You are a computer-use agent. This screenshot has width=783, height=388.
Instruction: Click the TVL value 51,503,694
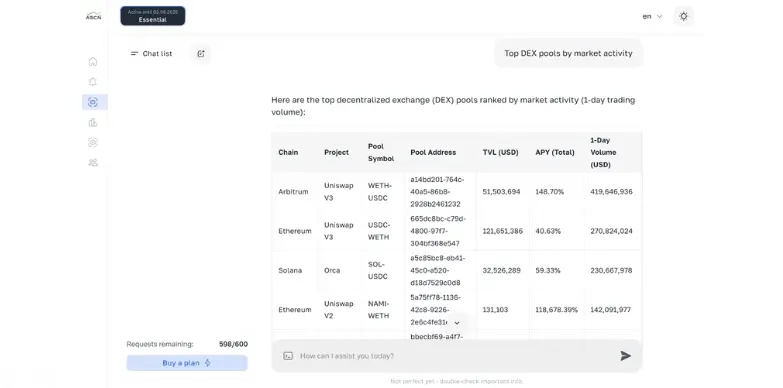501,192
